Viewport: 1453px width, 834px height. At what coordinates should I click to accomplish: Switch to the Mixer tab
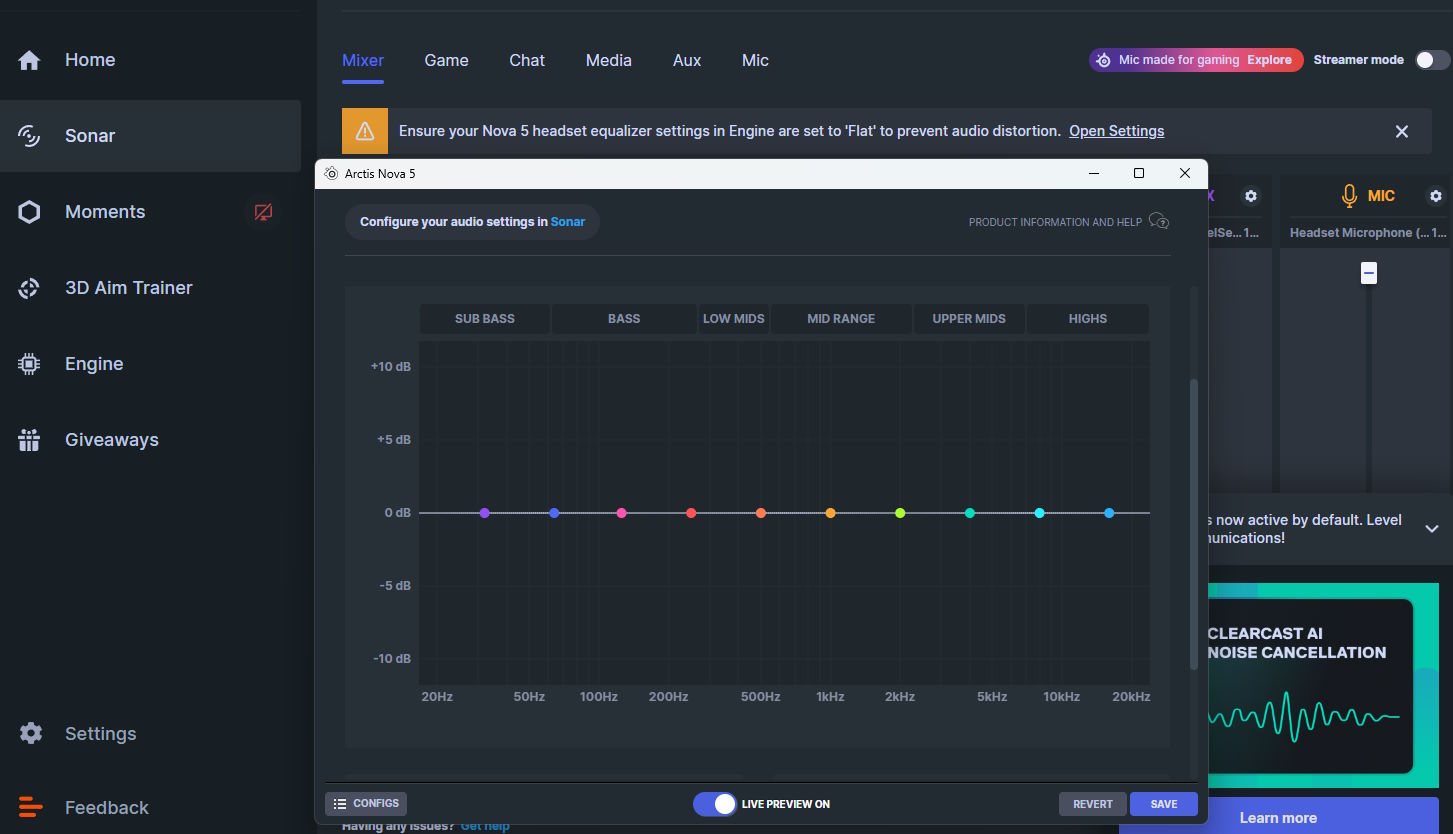363,60
